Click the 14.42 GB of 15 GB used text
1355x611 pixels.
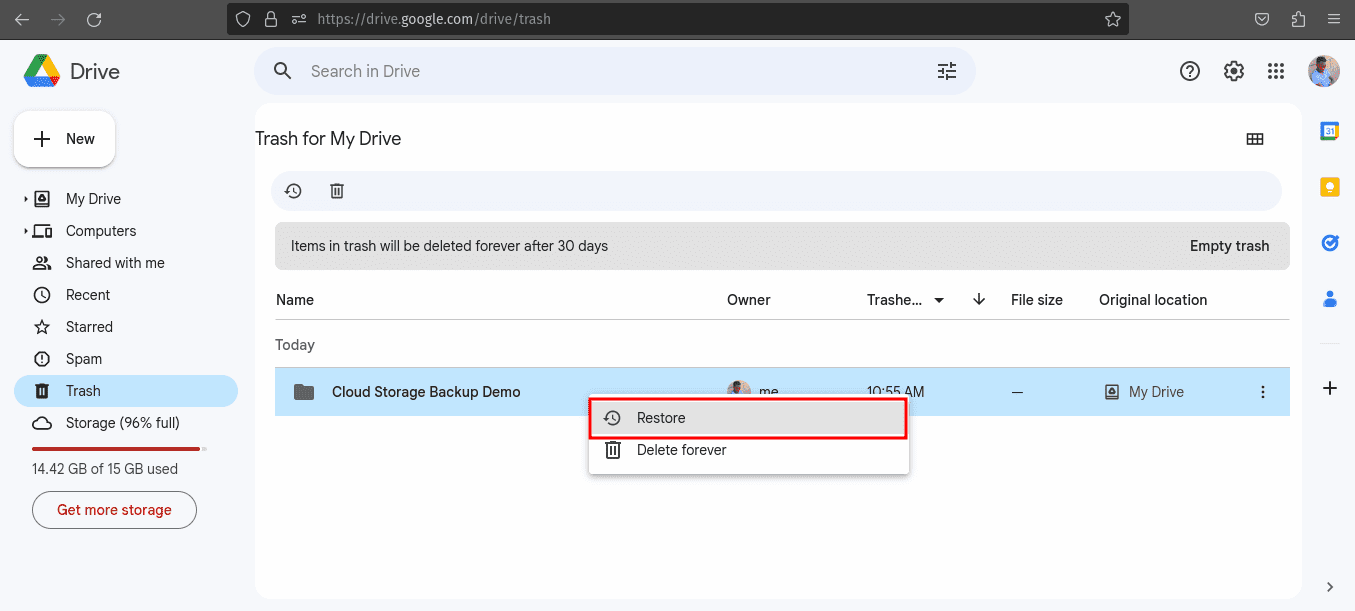coord(105,469)
